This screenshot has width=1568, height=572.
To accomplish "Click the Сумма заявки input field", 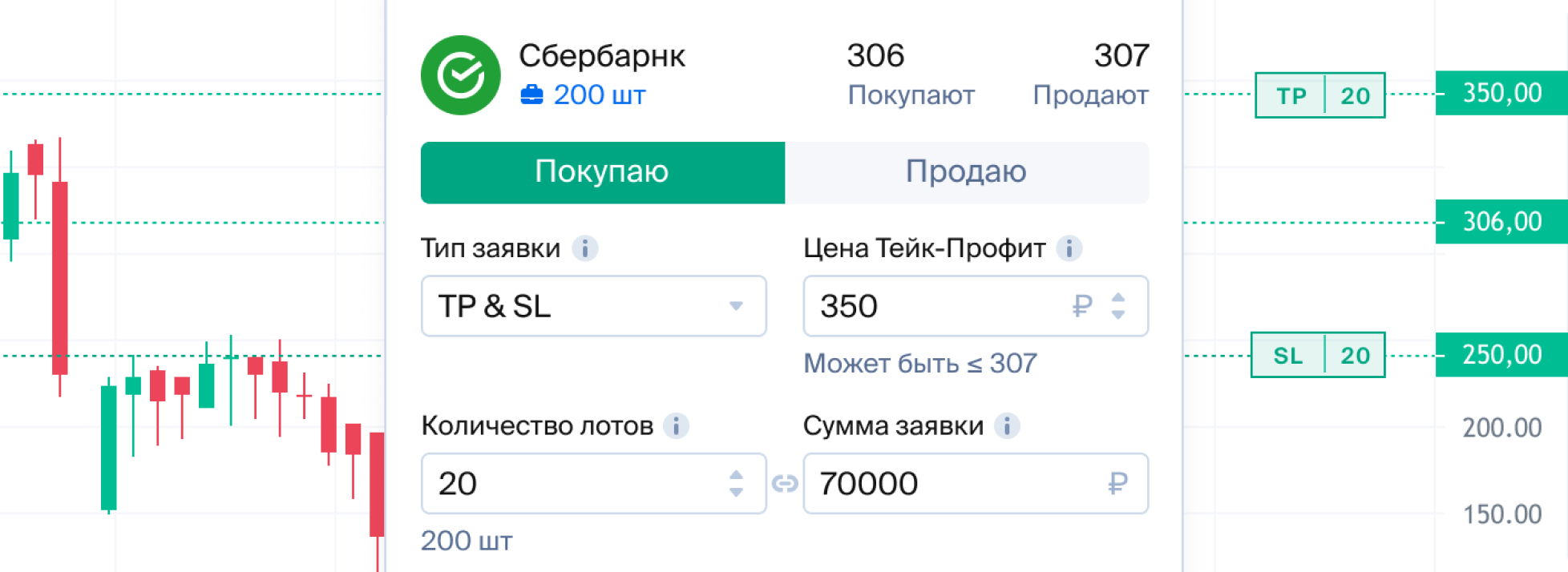I will 954,483.
